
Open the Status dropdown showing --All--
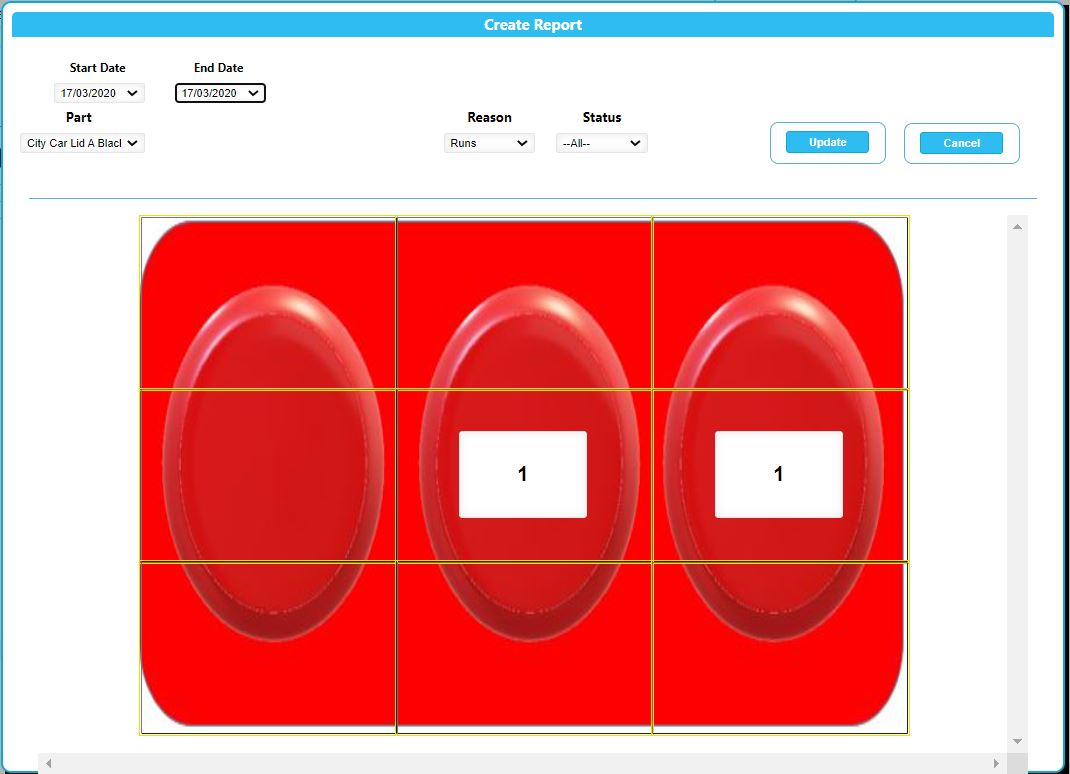(601, 143)
